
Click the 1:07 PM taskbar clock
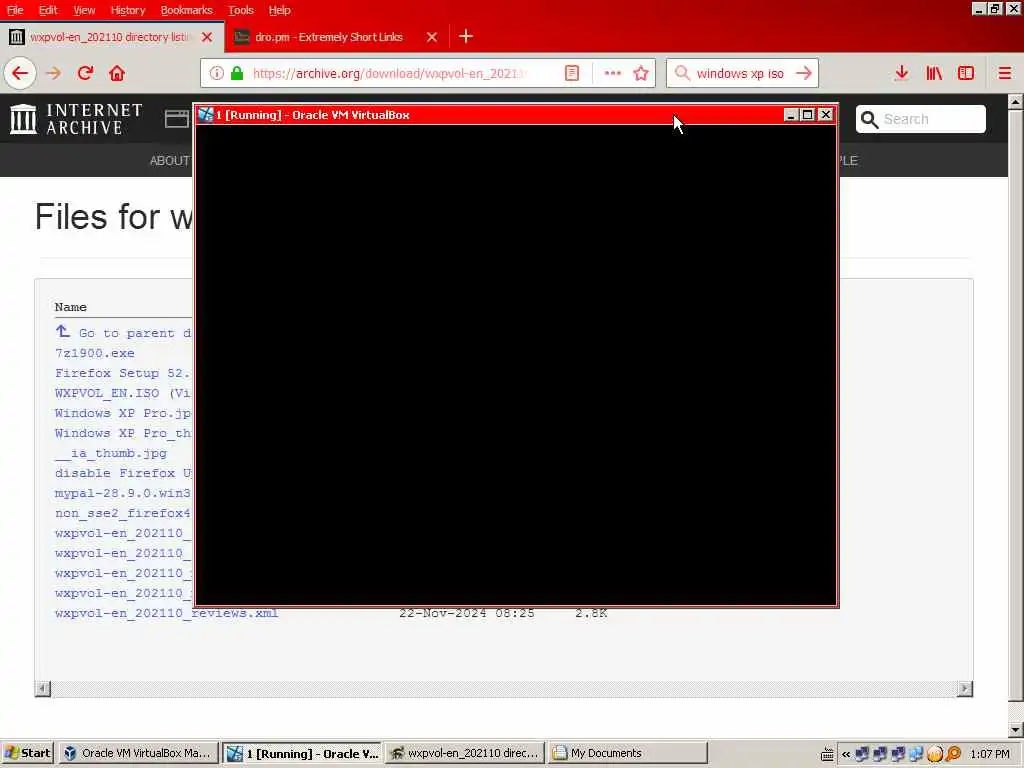[x=990, y=754]
